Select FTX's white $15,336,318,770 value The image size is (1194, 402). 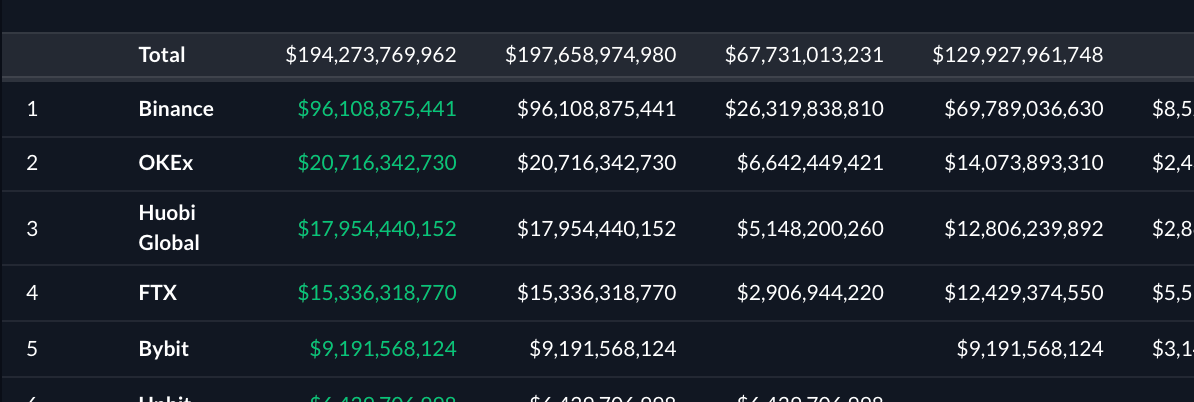click(596, 293)
